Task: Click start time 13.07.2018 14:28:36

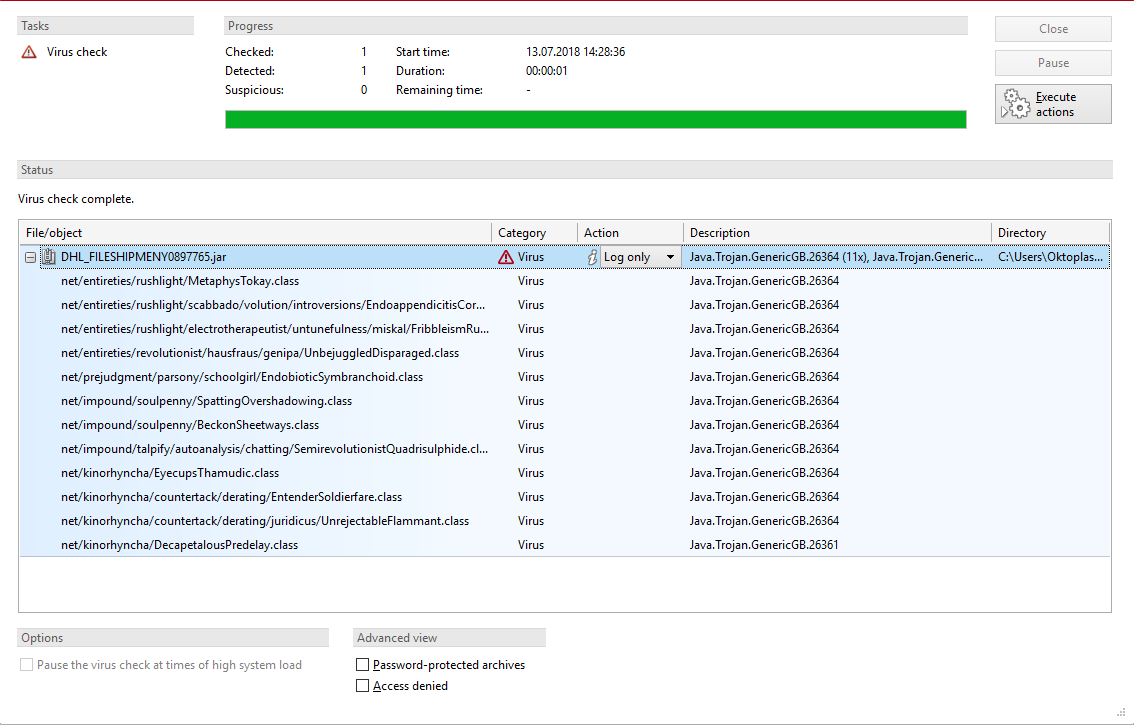Action: pos(575,52)
